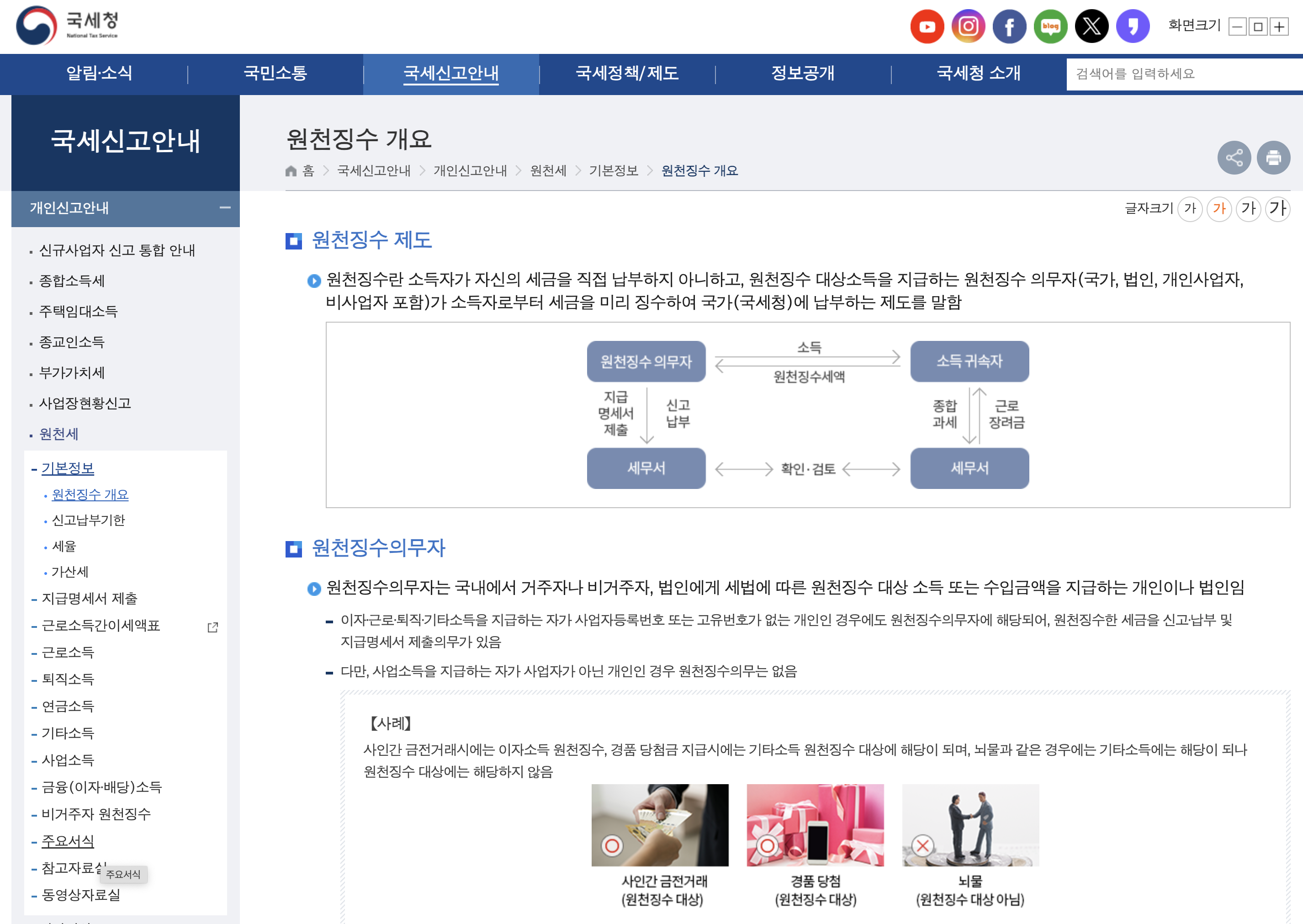The image size is (1303, 924).
Task: Open the National Tax Service YouTube channel icon
Action: click(927, 26)
